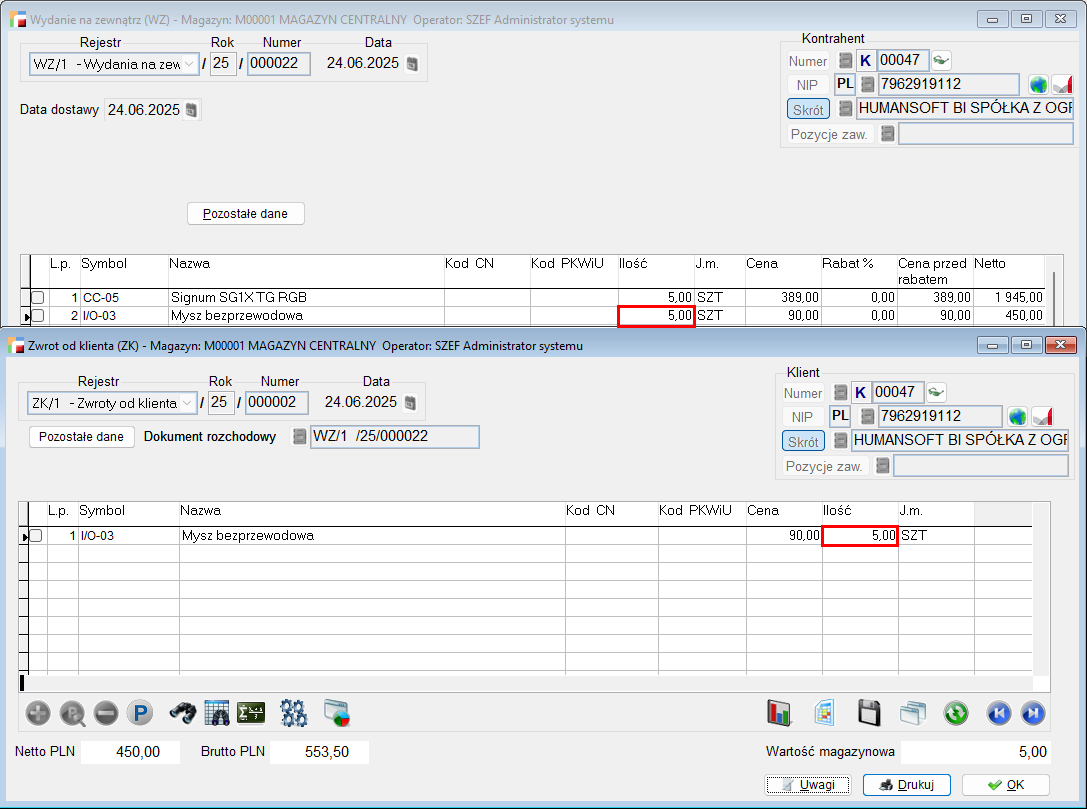
Task: Click the window pie chart icon
Action: click(337, 713)
